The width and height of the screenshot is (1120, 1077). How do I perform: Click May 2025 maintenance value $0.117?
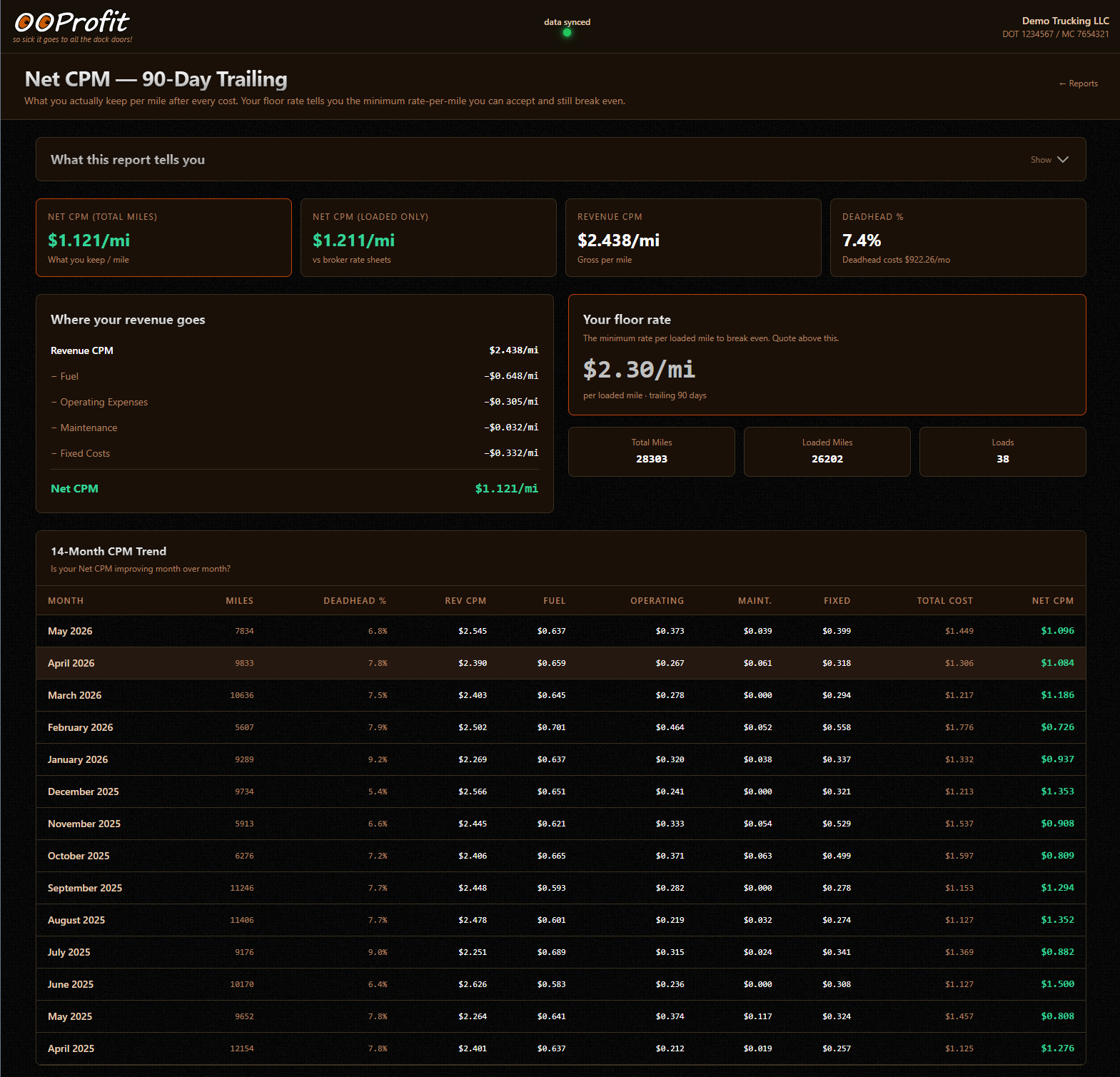pyautogui.click(x=757, y=1016)
